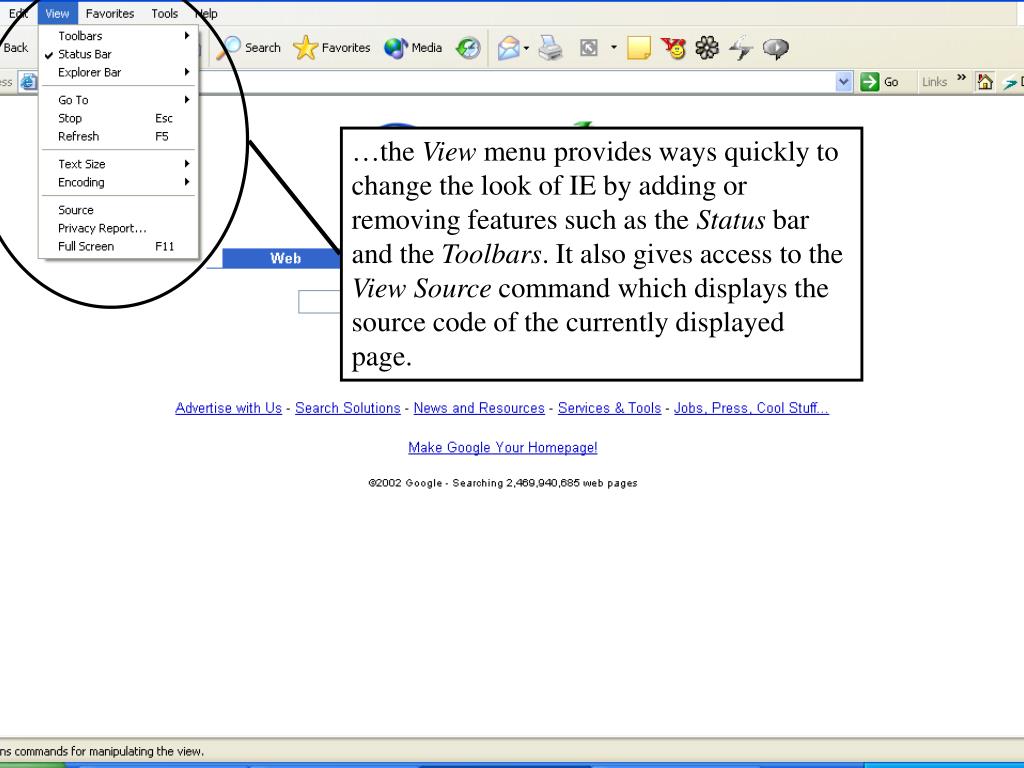Open Jobs, Press, Cool Stuff link
Image resolution: width=1024 pixels, height=768 pixels.
751,408
